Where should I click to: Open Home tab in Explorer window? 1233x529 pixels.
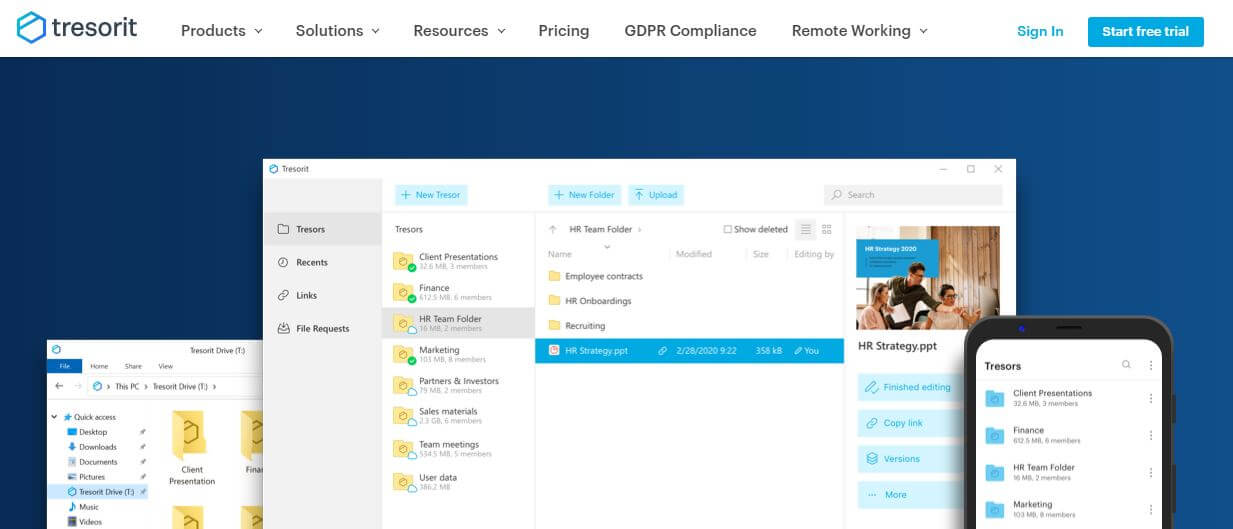coord(99,366)
